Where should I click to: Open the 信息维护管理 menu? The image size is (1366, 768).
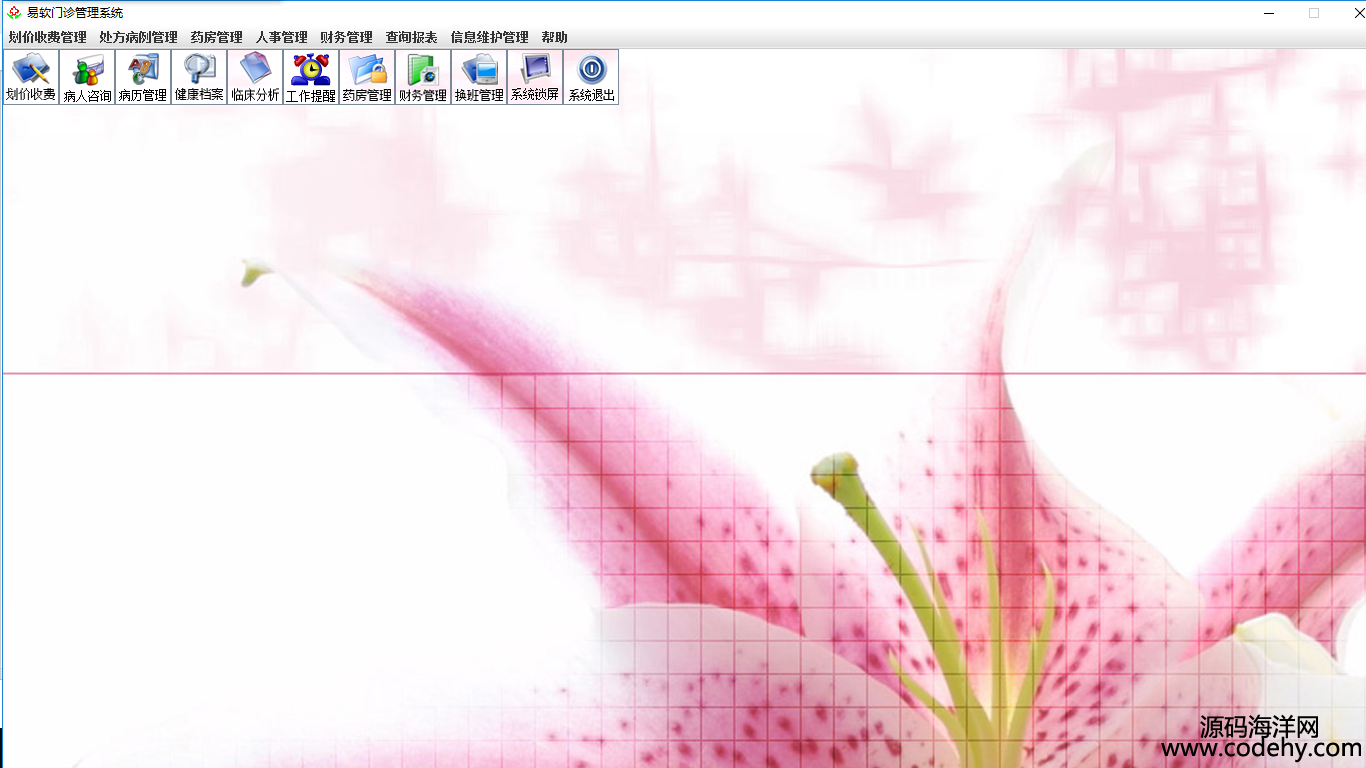[x=490, y=37]
